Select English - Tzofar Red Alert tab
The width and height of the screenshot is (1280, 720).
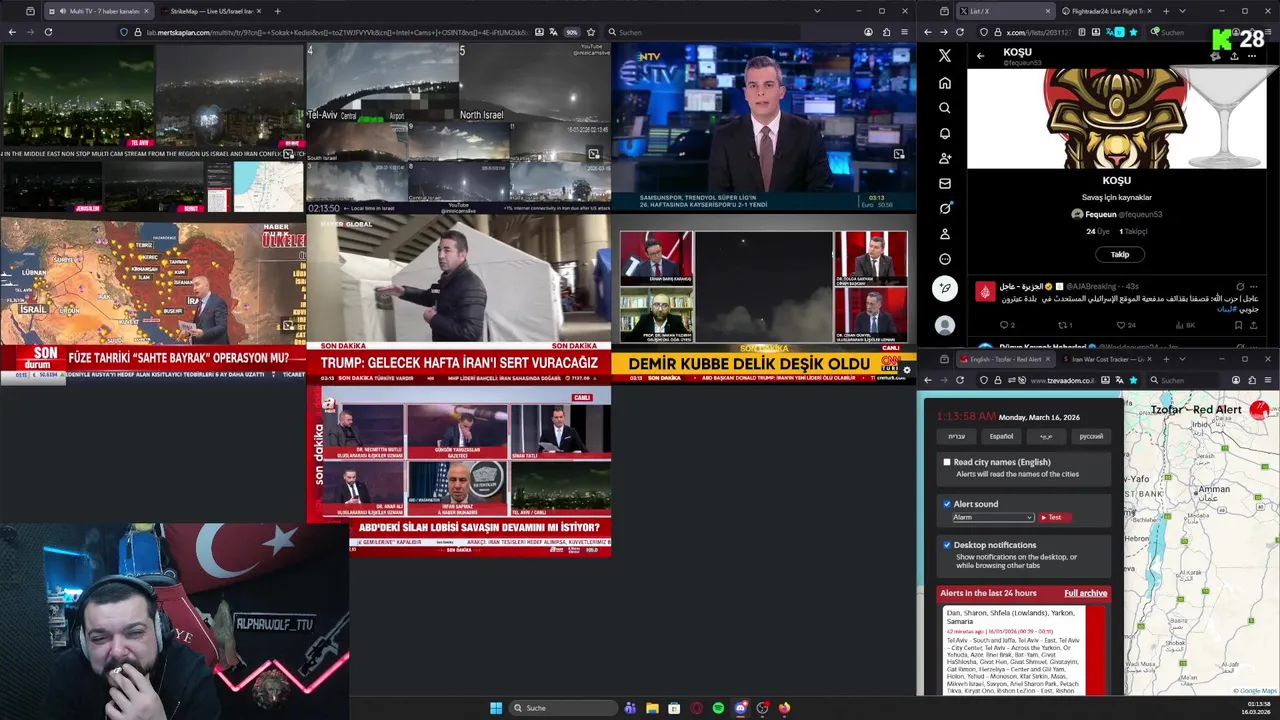pos(1007,359)
